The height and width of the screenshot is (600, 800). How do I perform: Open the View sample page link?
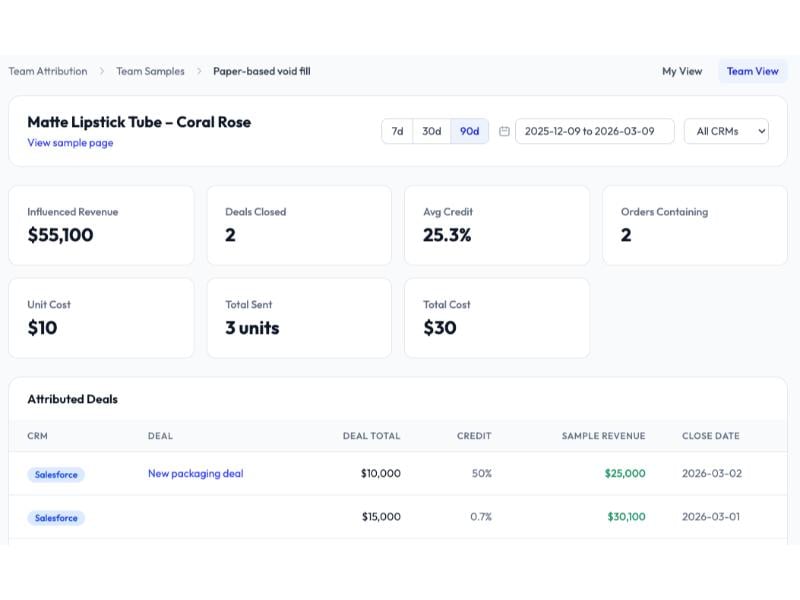[x=70, y=143]
